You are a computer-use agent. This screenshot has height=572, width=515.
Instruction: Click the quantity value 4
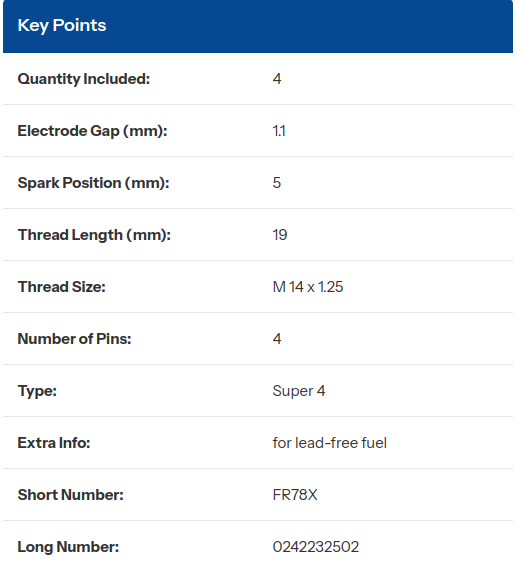pos(277,79)
